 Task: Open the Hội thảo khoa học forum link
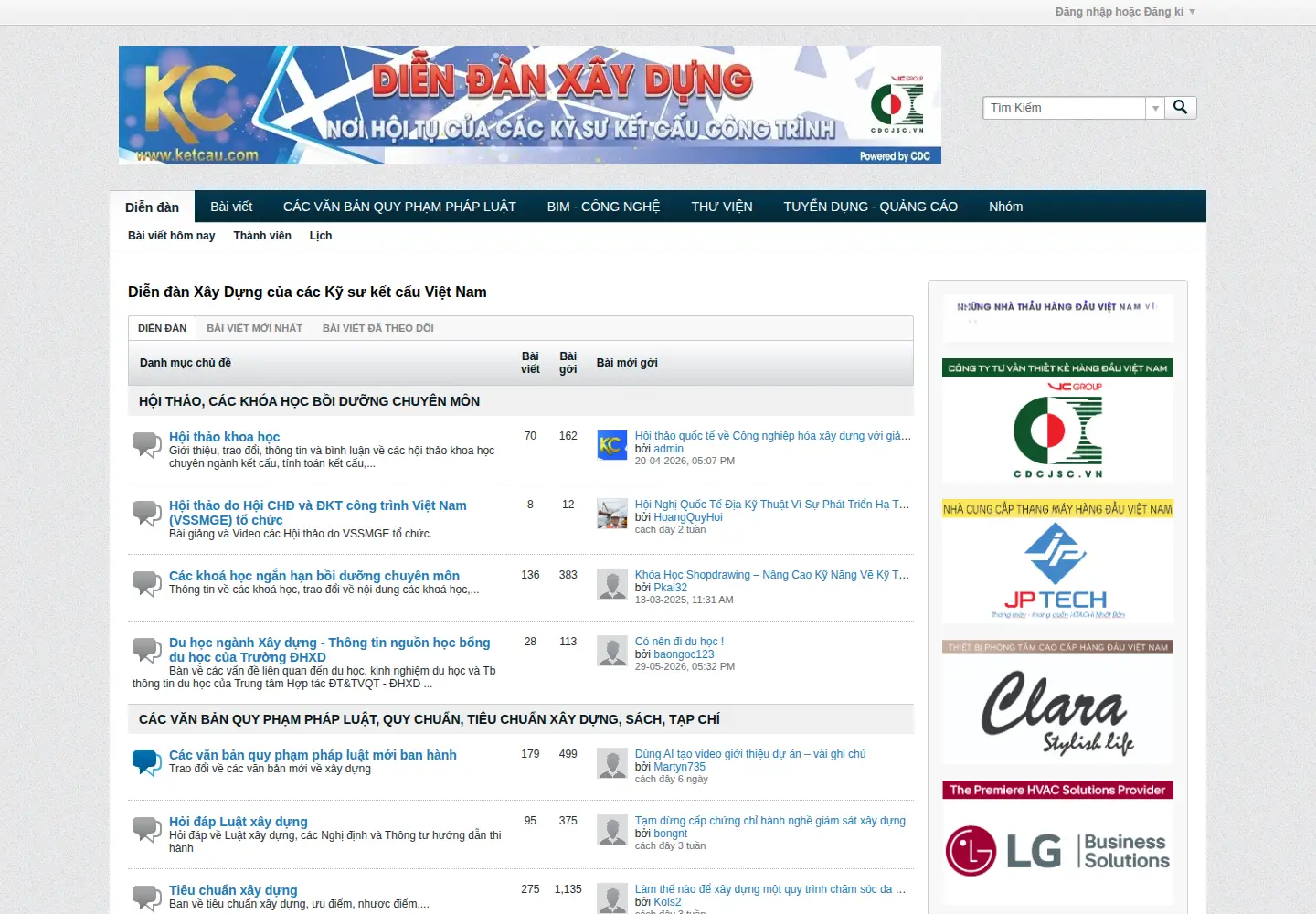click(225, 437)
